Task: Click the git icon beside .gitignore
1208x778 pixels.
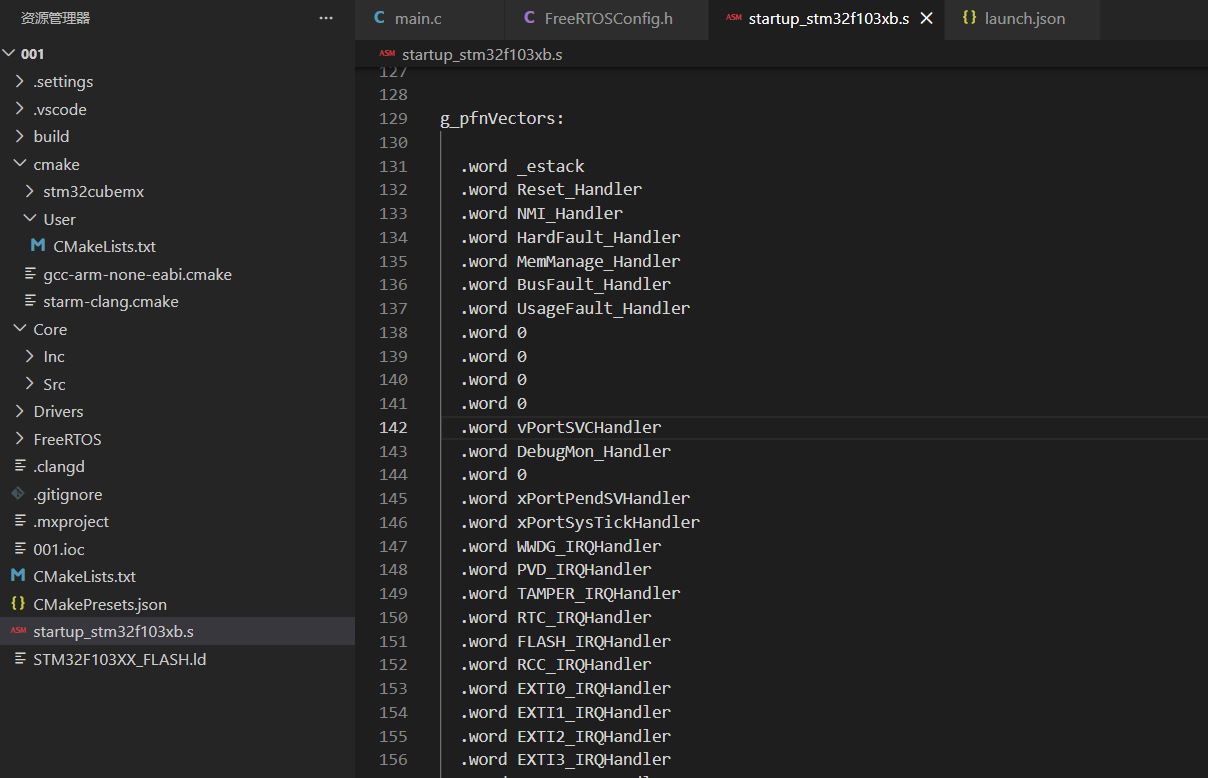Action: tap(17, 494)
